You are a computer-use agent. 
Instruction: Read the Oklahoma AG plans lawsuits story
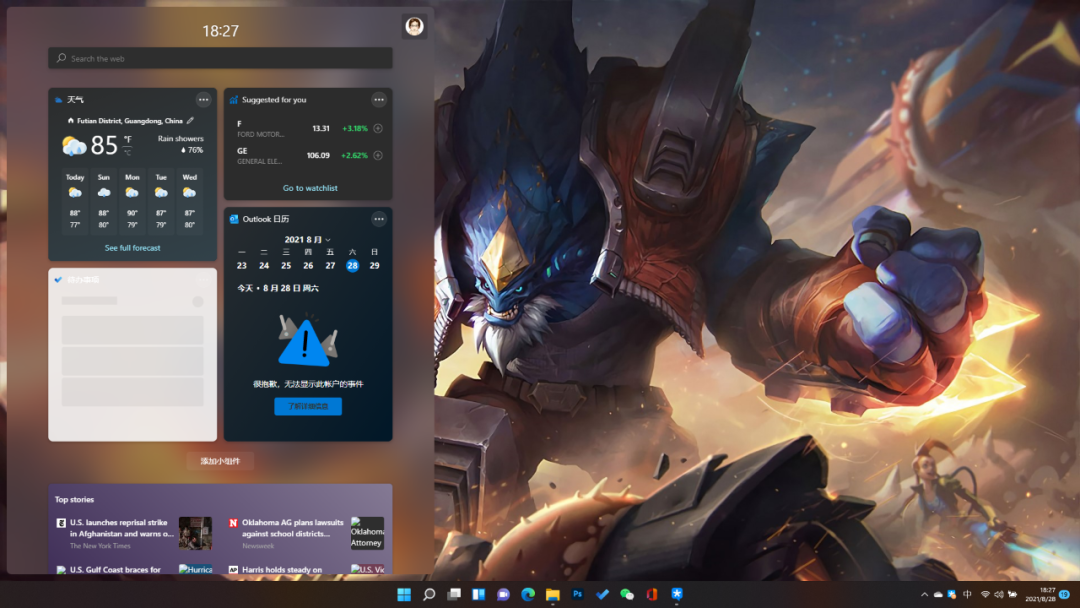[x=293, y=528]
